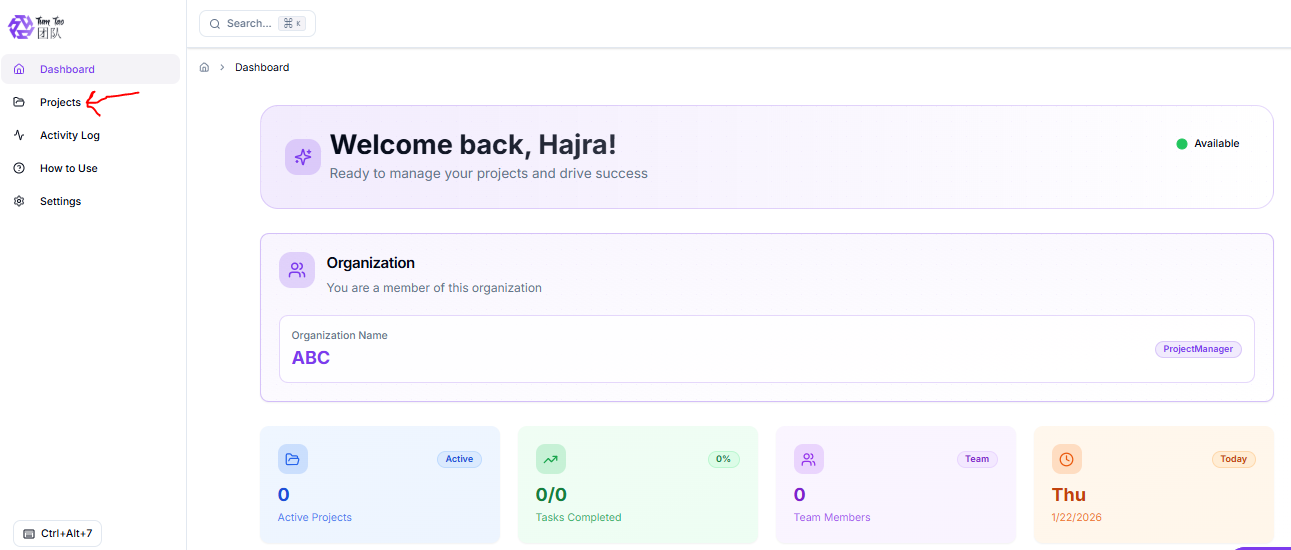Click the Team Tao logo icon

pyautogui.click(x=21, y=27)
